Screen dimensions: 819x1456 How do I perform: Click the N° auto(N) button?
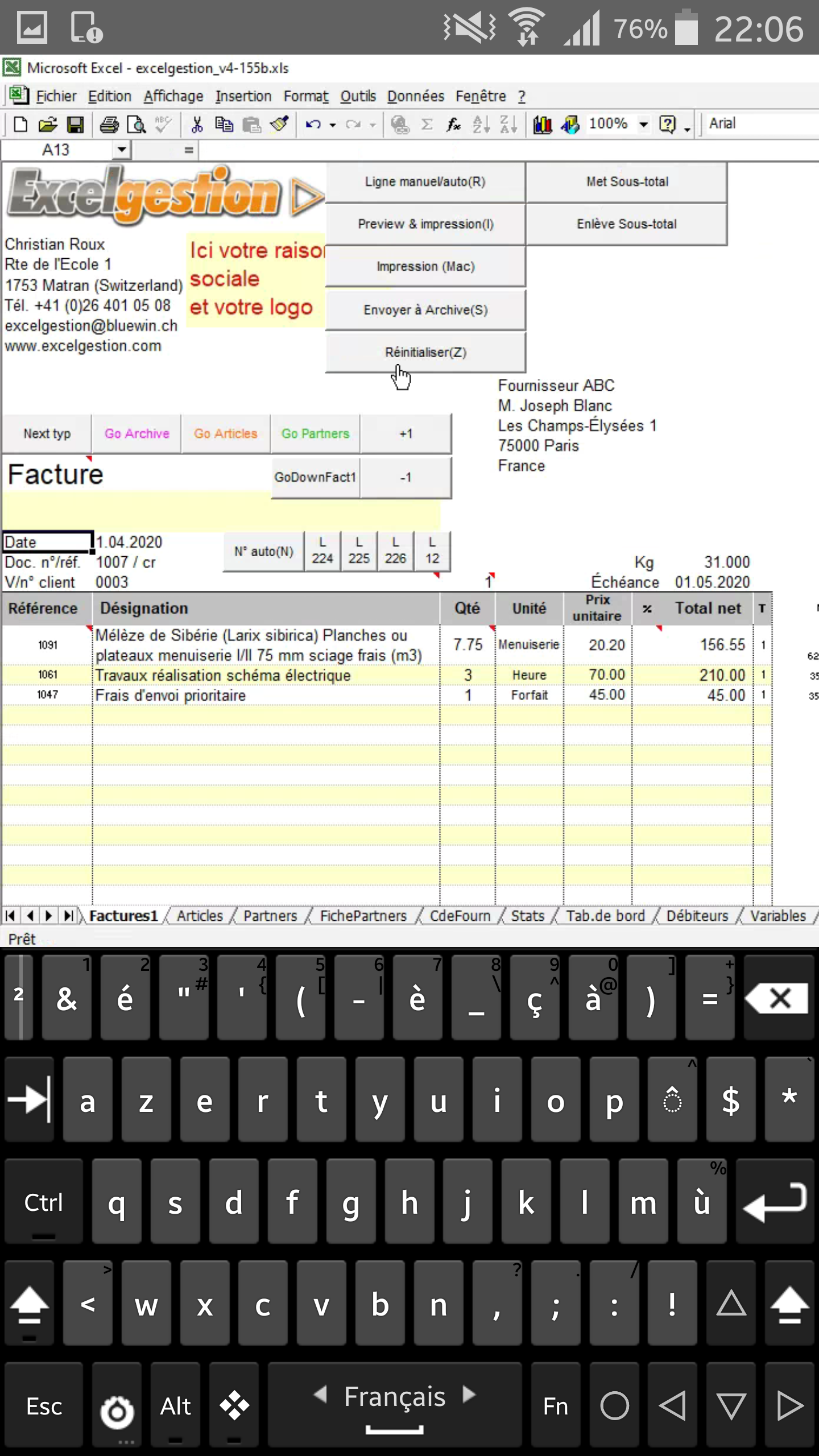click(264, 551)
